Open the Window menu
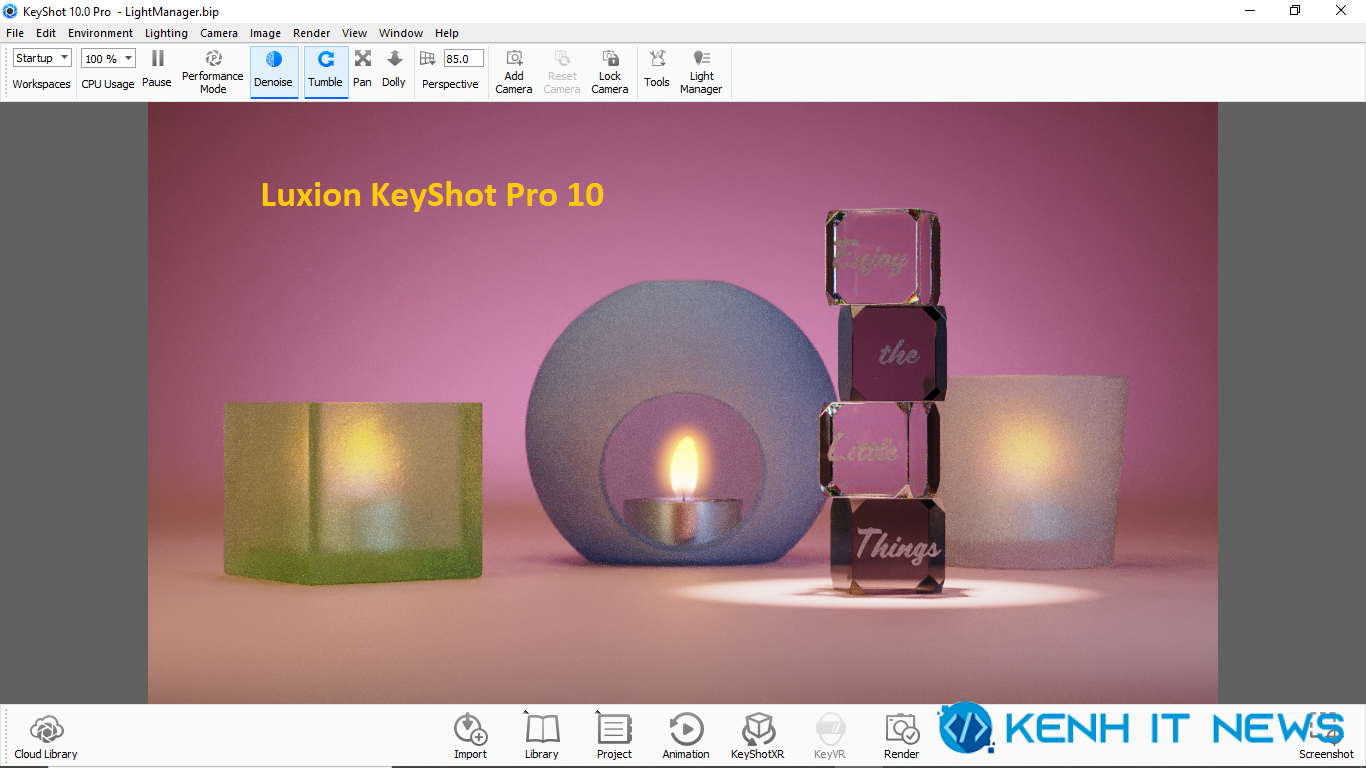This screenshot has width=1366, height=768. [401, 33]
